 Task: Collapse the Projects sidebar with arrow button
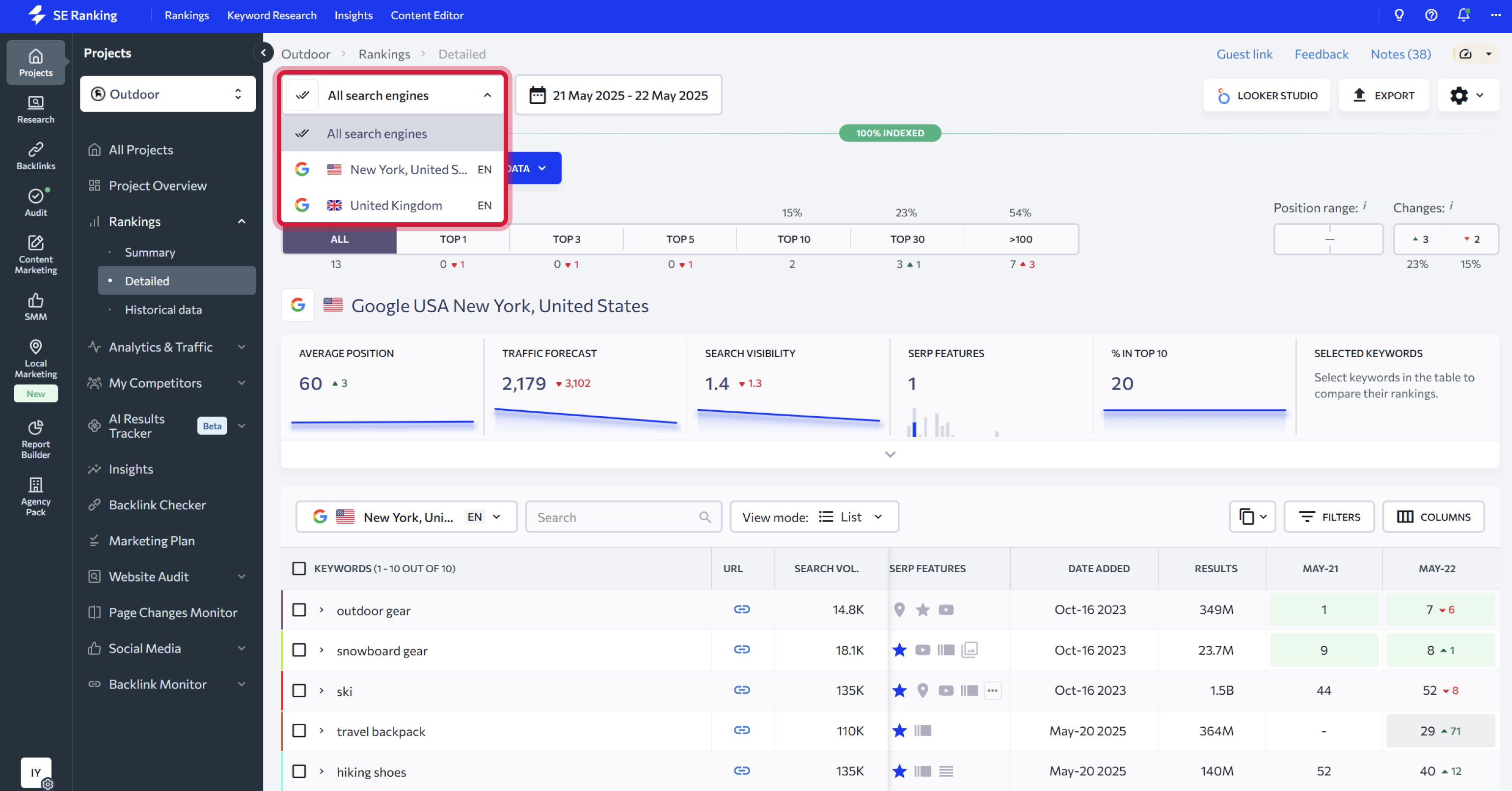pyautogui.click(x=264, y=53)
